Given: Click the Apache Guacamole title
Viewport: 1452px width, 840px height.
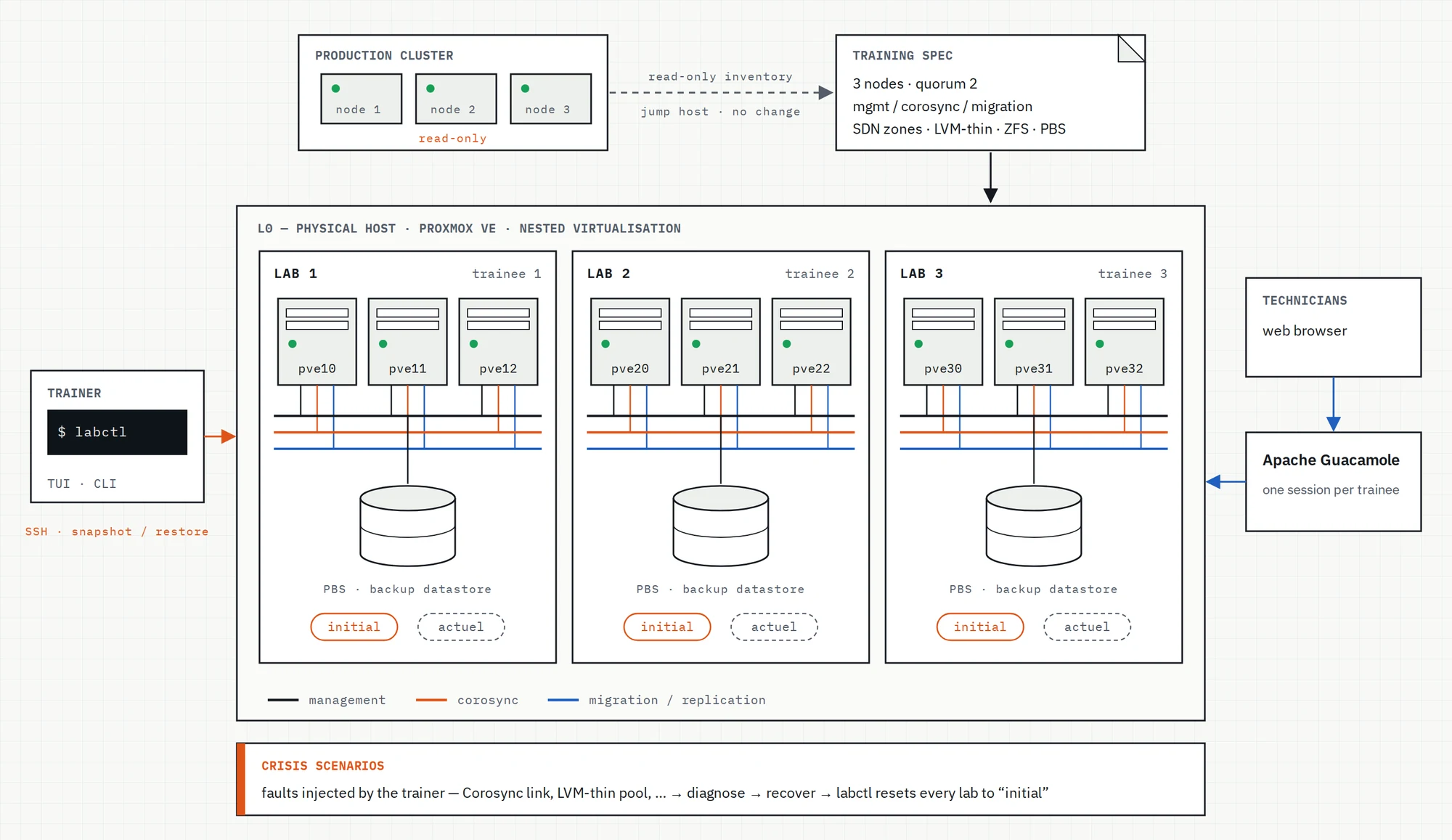Looking at the screenshot, I should click(1331, 460).
